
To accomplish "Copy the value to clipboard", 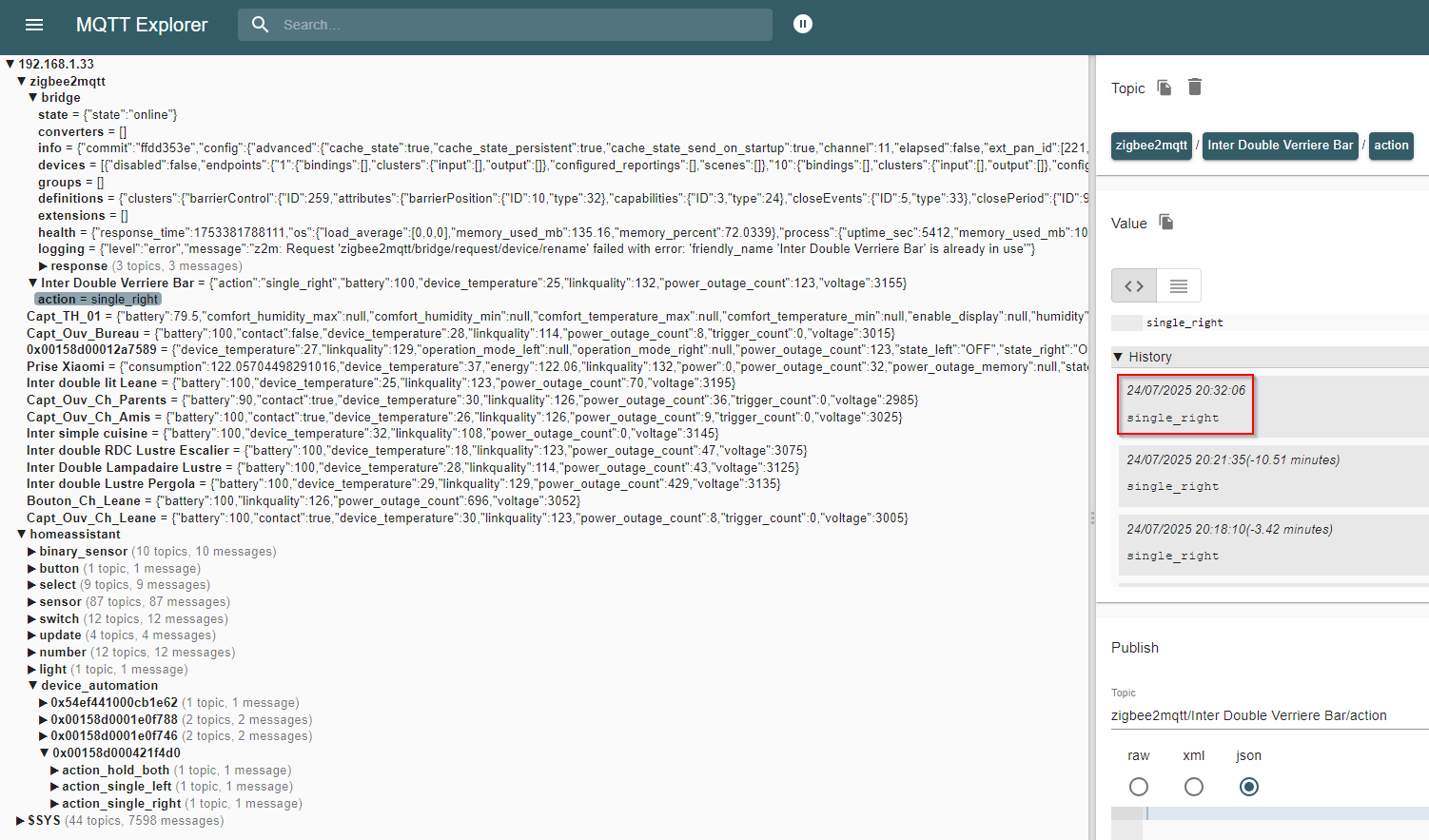I will pyautogui.click(x=1166, y=223).
